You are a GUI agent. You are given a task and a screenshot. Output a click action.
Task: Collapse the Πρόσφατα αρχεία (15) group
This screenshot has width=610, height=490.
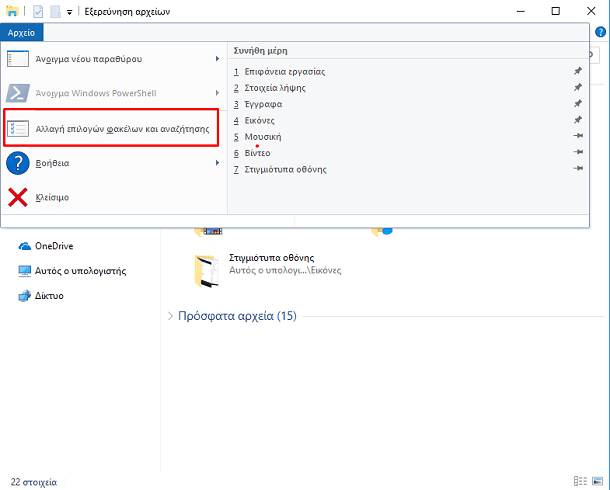pyautogui.click(x=170, y=316)
